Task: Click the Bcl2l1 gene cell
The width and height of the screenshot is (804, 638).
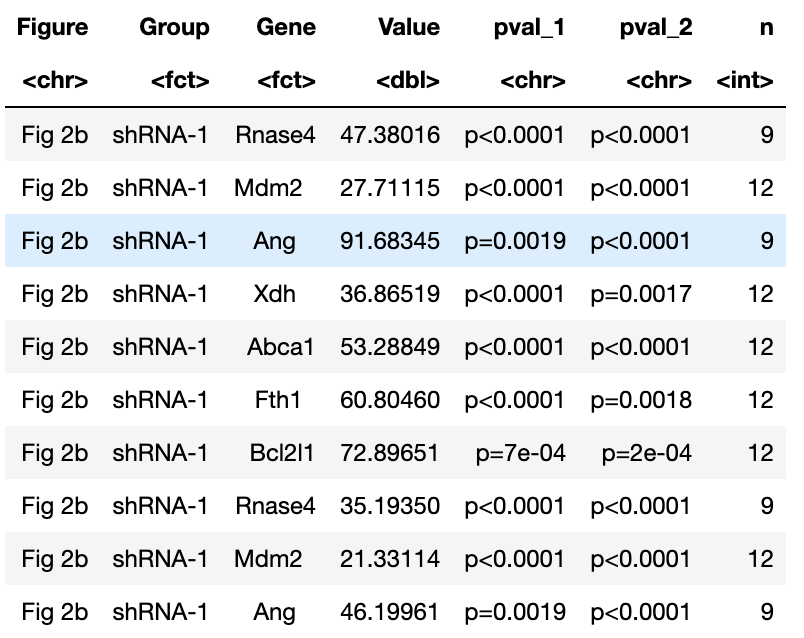Action: coord(282,453)
